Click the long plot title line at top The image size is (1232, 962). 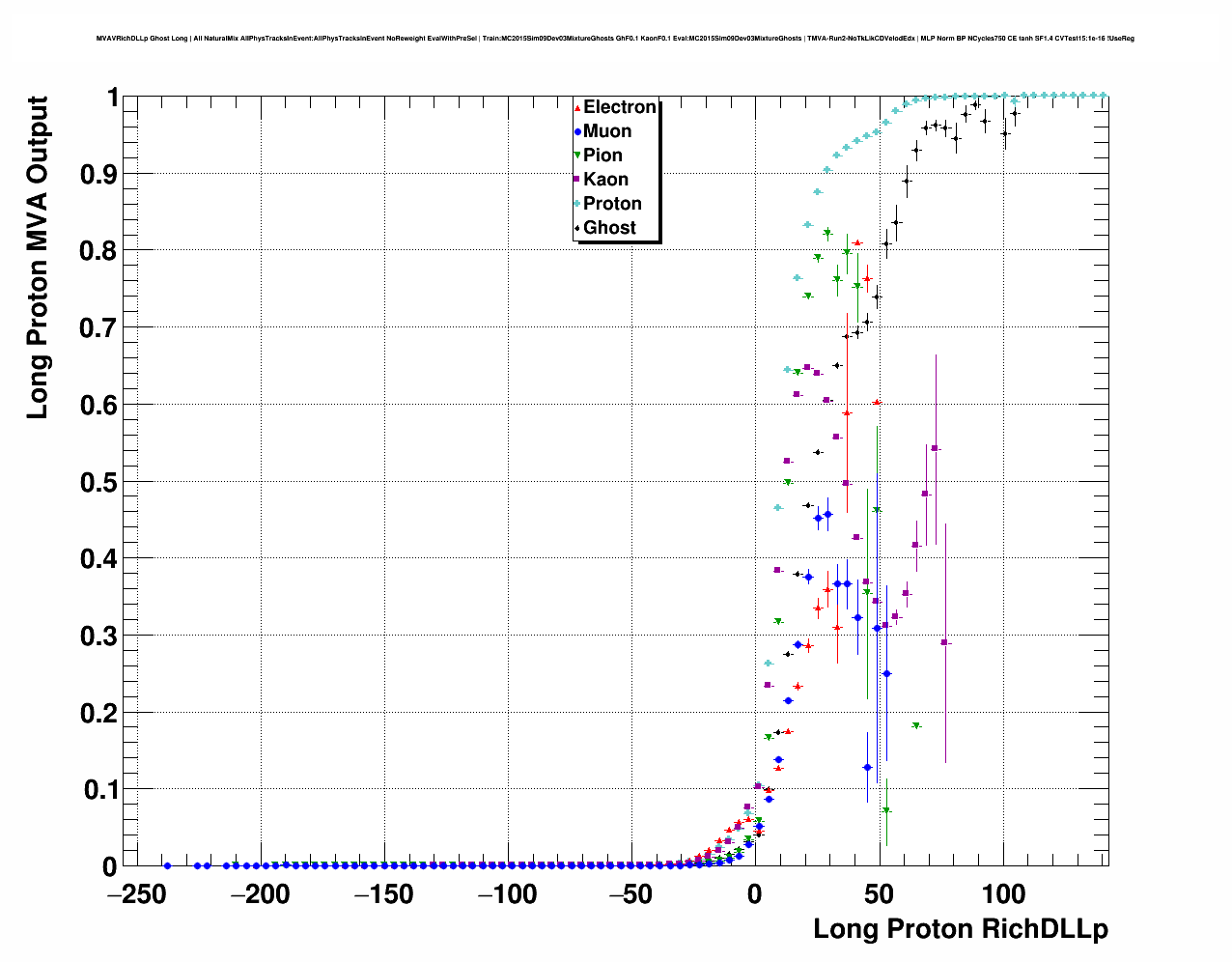[615, 39]
